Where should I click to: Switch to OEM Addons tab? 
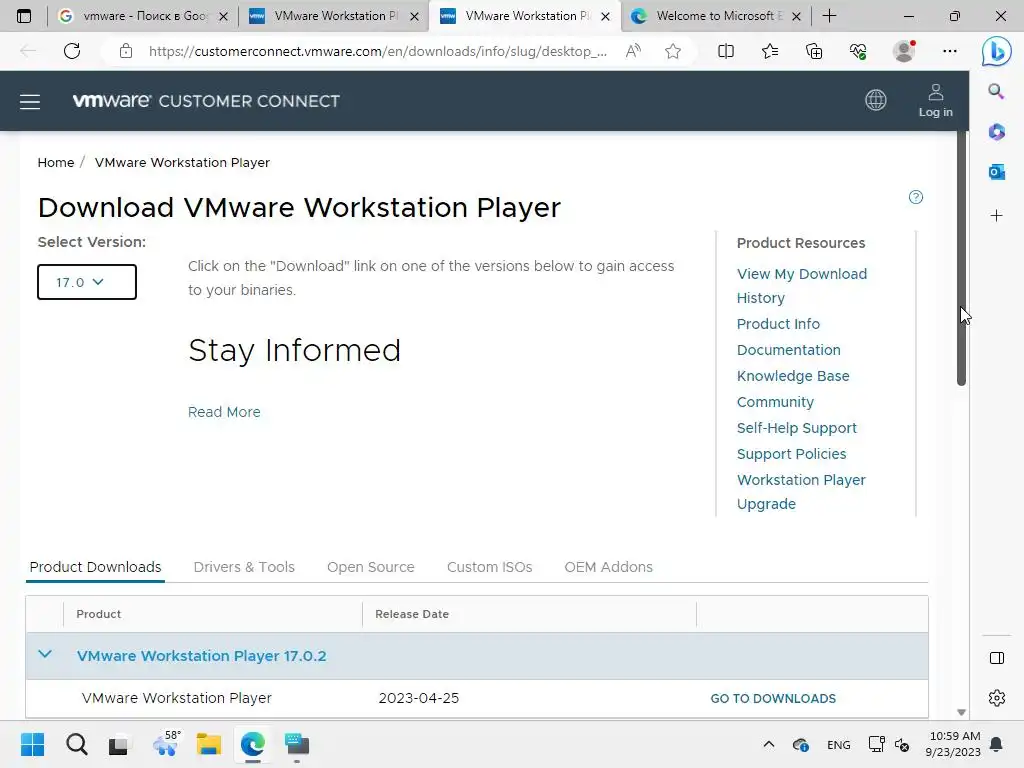(609, 567)
